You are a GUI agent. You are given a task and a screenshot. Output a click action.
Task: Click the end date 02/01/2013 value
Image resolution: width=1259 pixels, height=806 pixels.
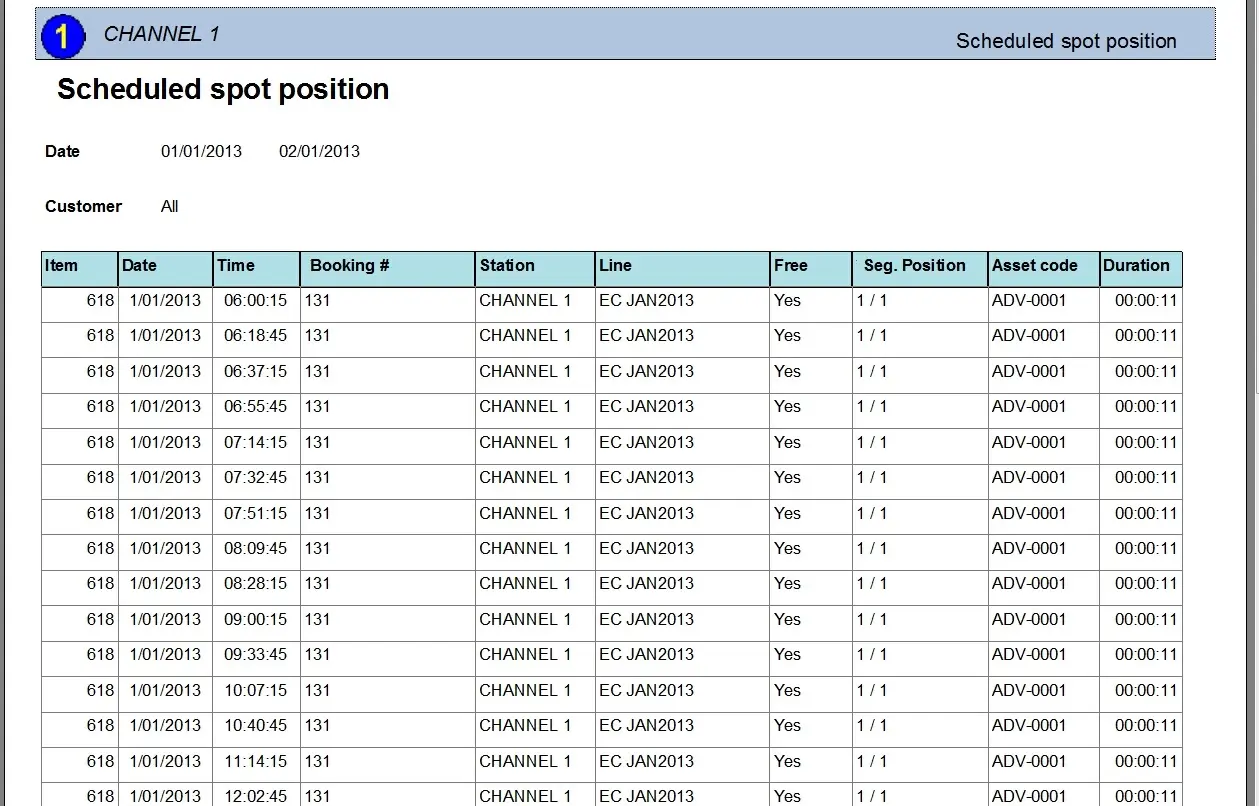[x=319, y=152]
